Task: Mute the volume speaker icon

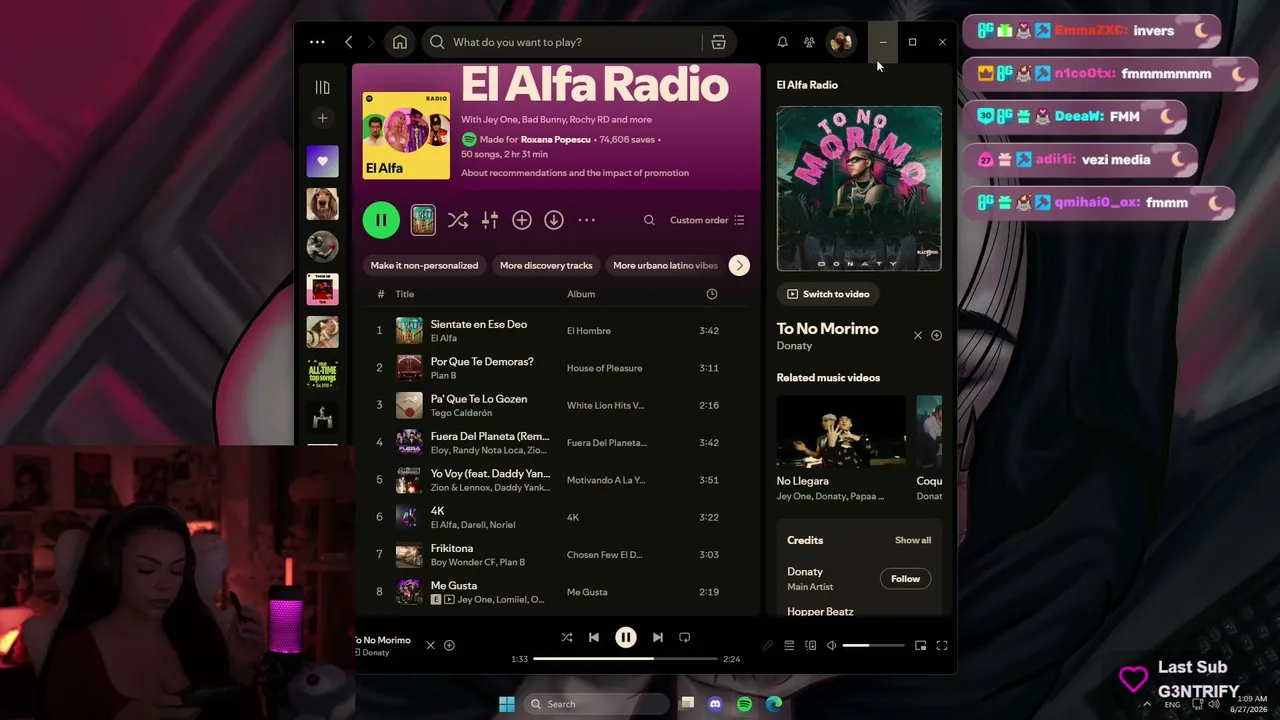Action: 831,645
